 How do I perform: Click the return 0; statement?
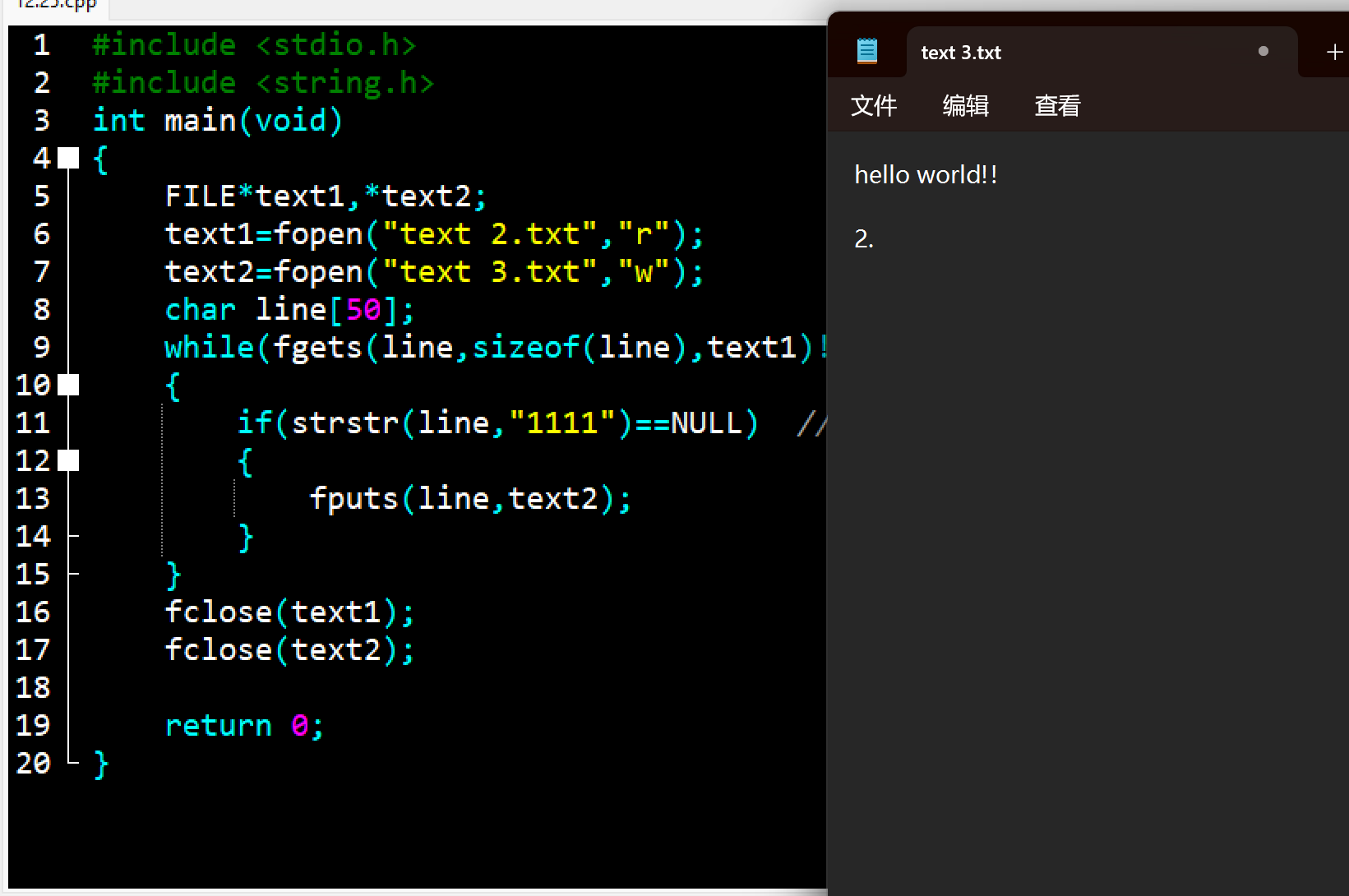[244, 726]
